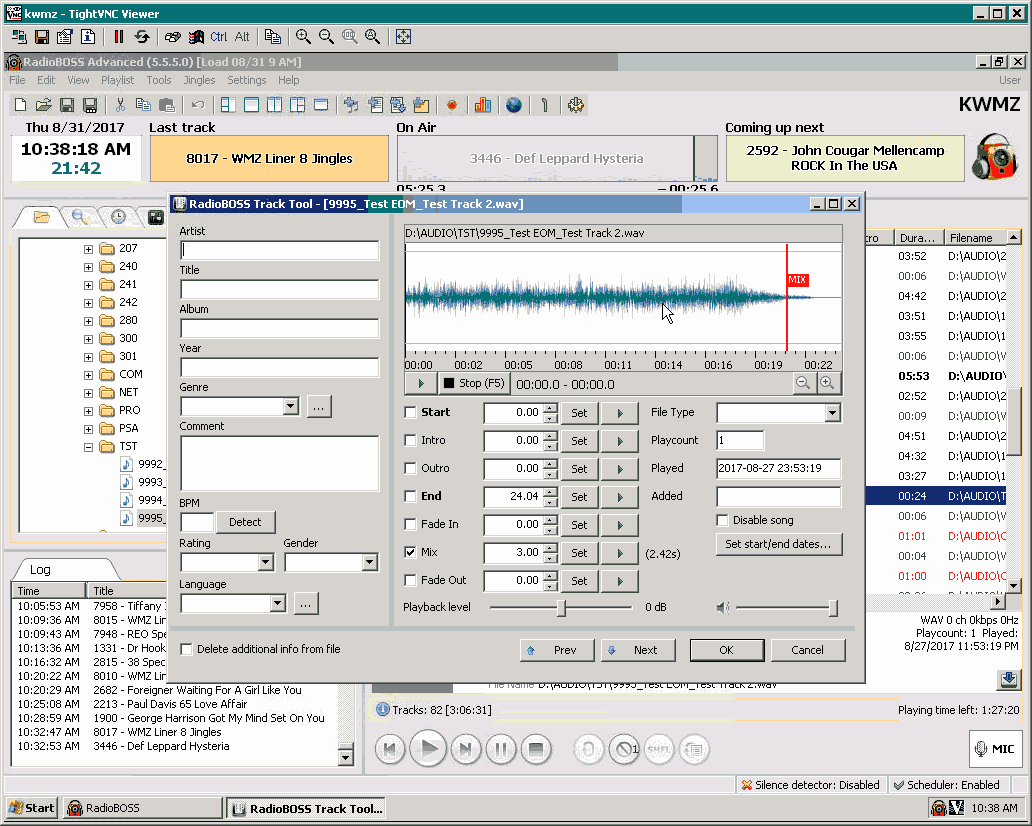Pause the TightVNC viewer with the red icon
This screenshot has width=1032, height=826.
[118, 37]
